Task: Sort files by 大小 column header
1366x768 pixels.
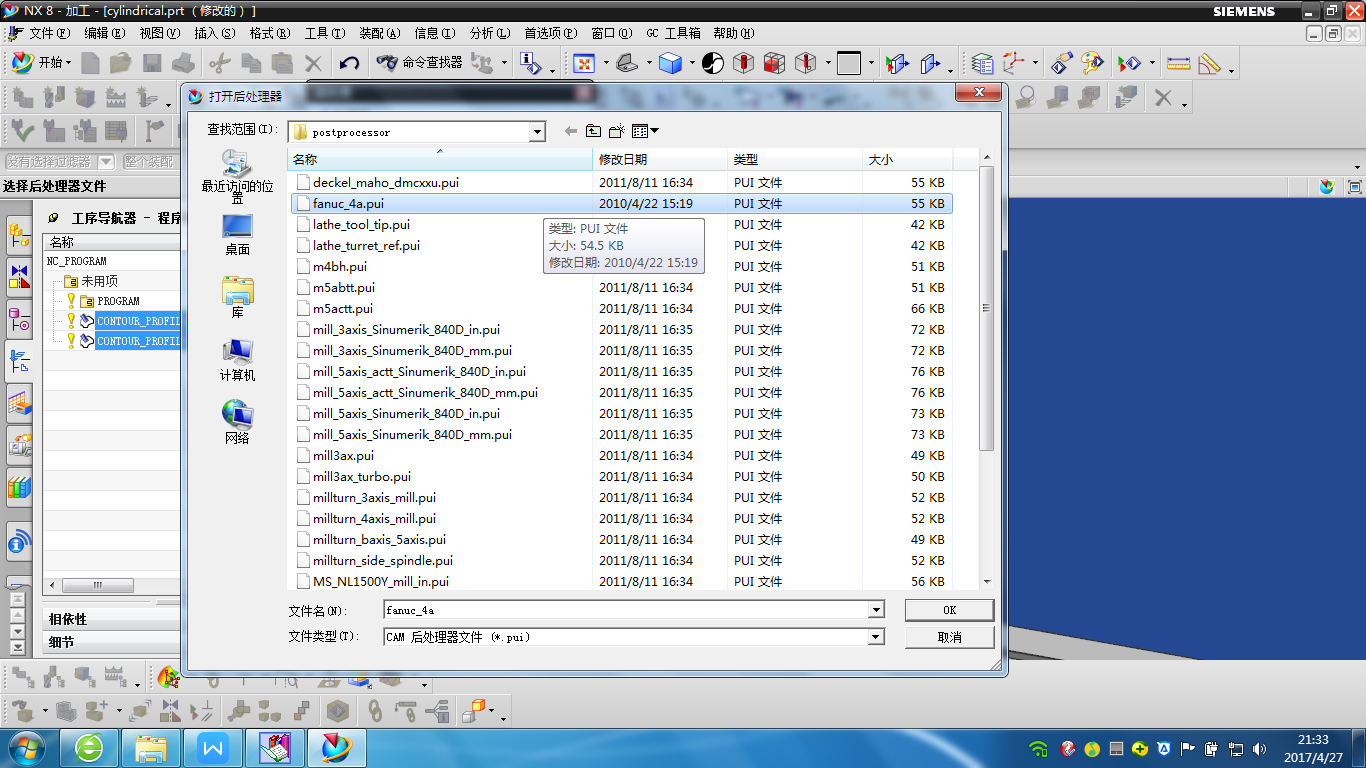Action: (x=907, y=159)
